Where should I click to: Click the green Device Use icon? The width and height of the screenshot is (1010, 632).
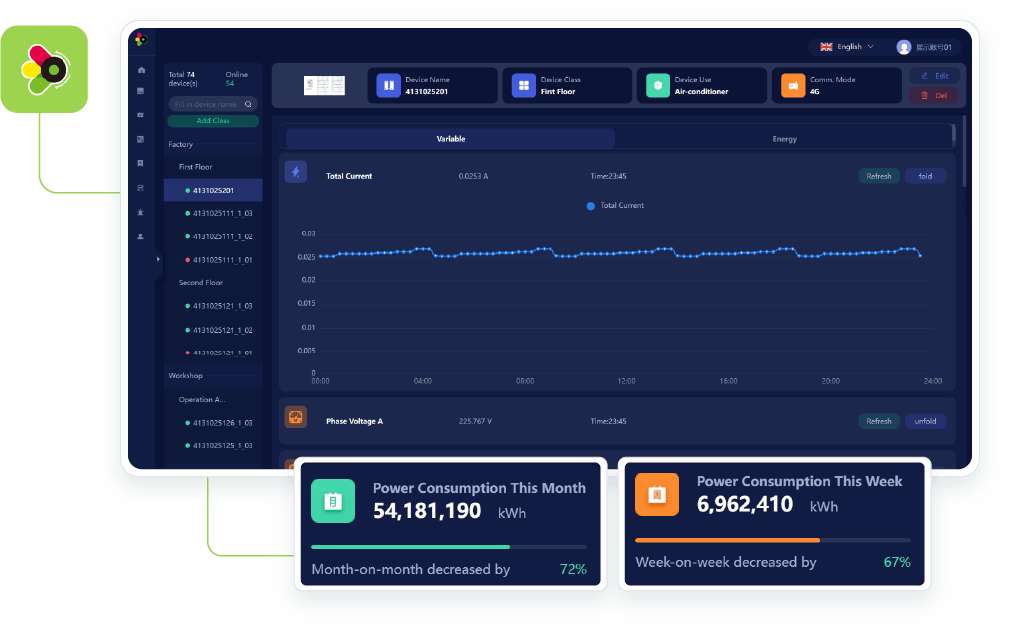click(x=658, y=86)
